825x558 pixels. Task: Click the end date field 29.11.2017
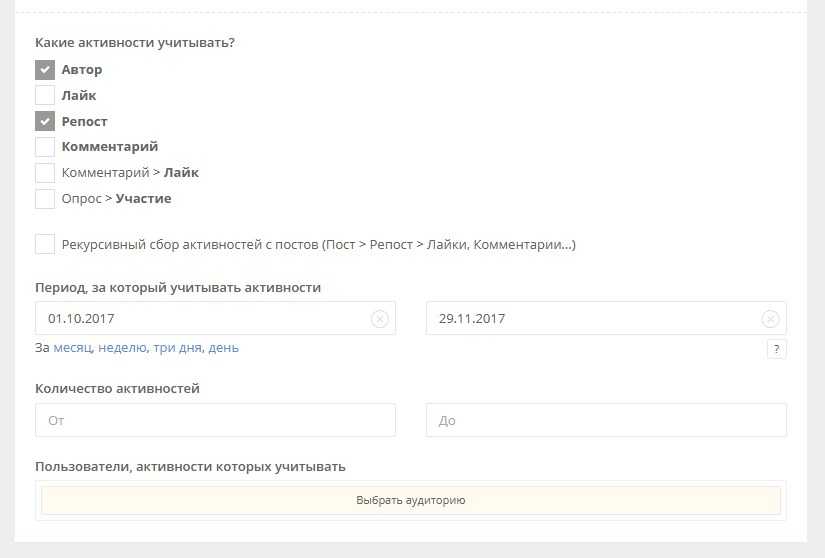click(606, 318)
